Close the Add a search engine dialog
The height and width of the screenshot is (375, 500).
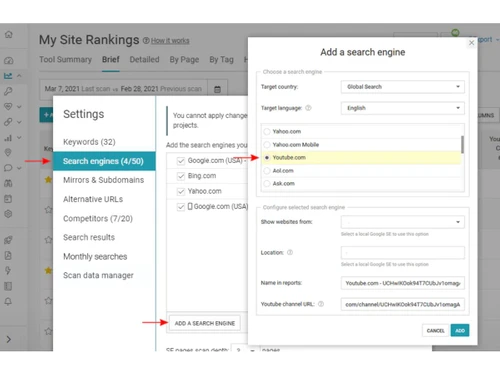(x=471, y=43)
